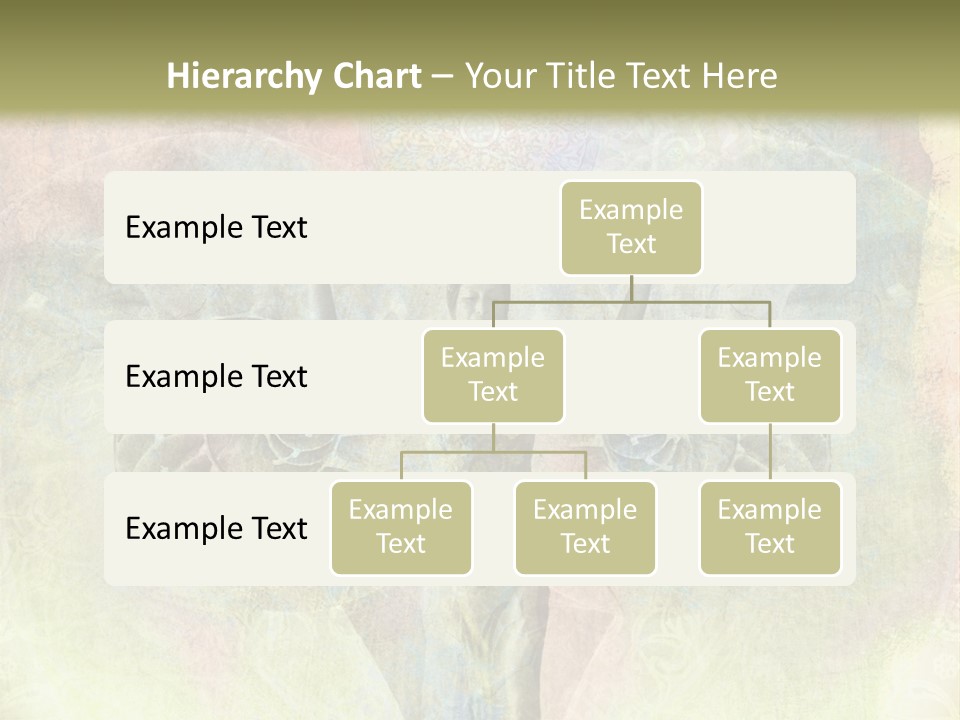This screenshot has width=960, height=720.
Task: Select the middle node in the bottom level
Action: [x=585, y=528]
